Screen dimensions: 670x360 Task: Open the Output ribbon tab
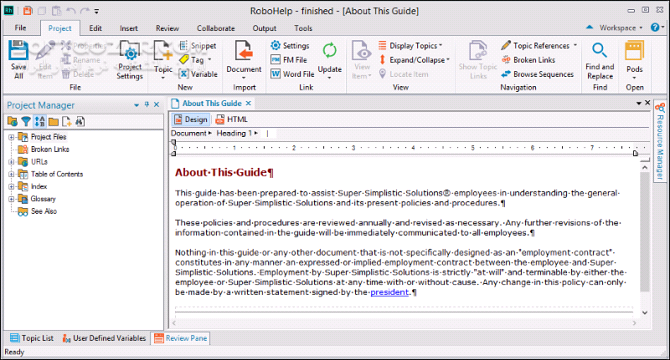click(x=264, y=28)
